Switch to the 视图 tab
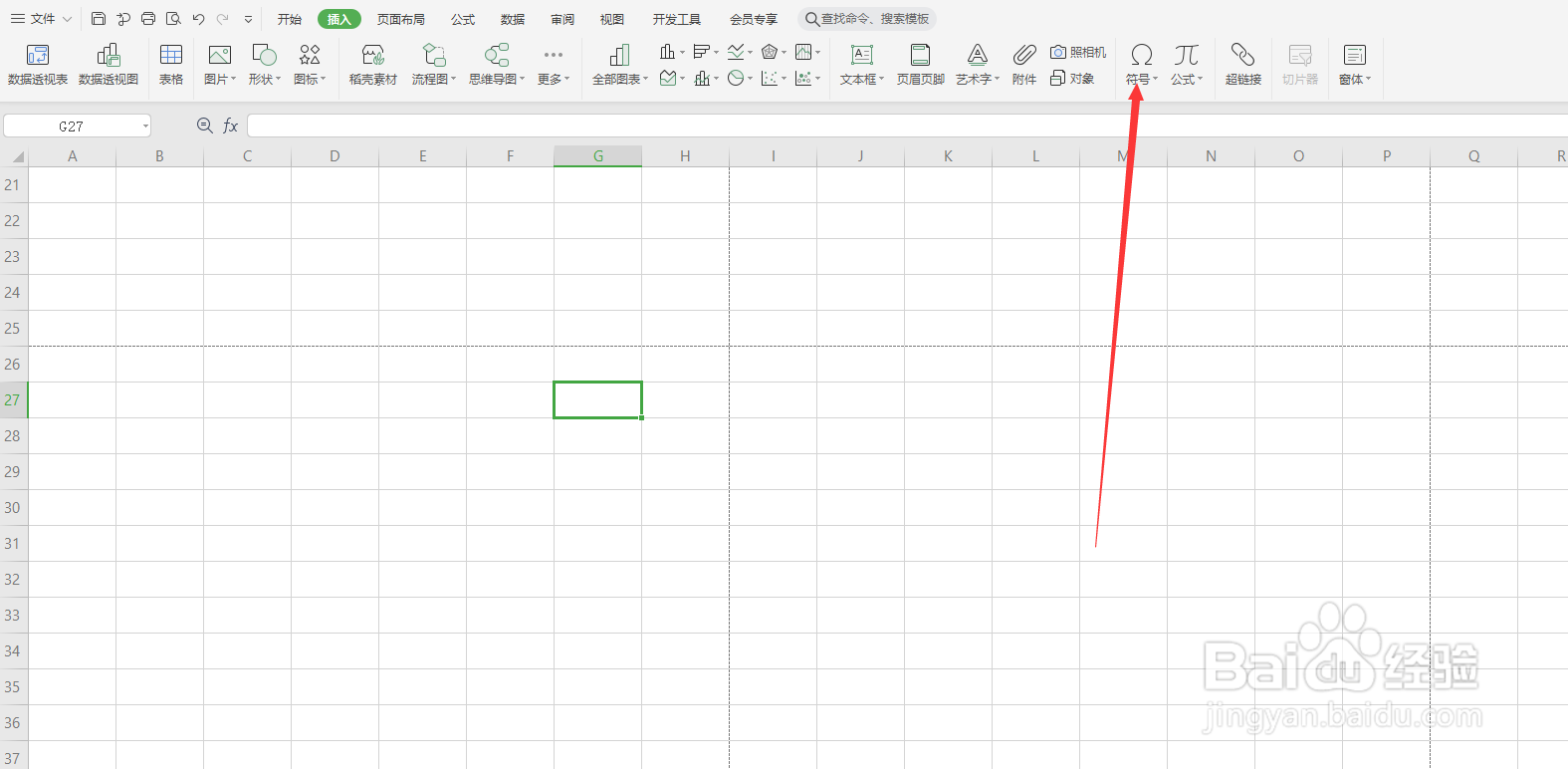 point(612,19)
